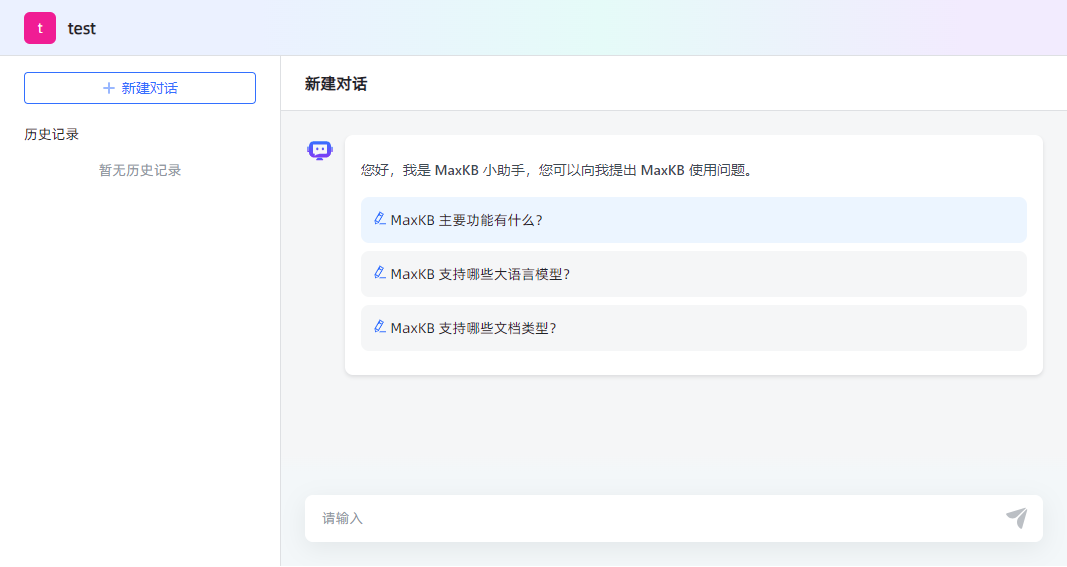This screenshot has width=1067, height=567.
Task: Click the plus icon in 新建对话 button
Action: click(109, 88)
